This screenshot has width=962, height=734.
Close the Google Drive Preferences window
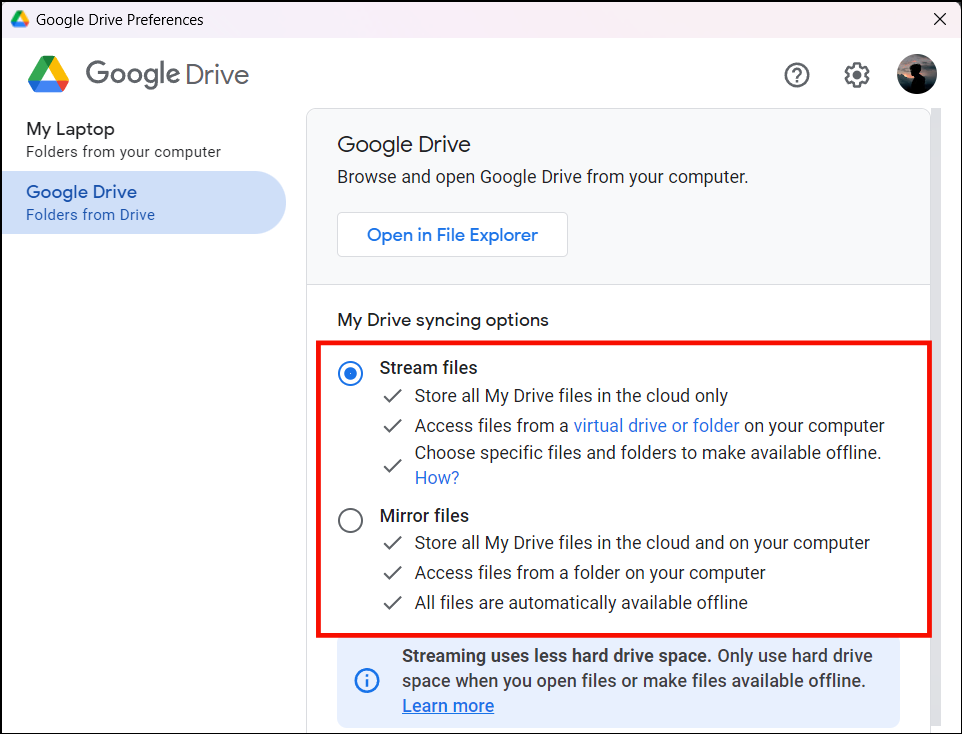(938, 19)
